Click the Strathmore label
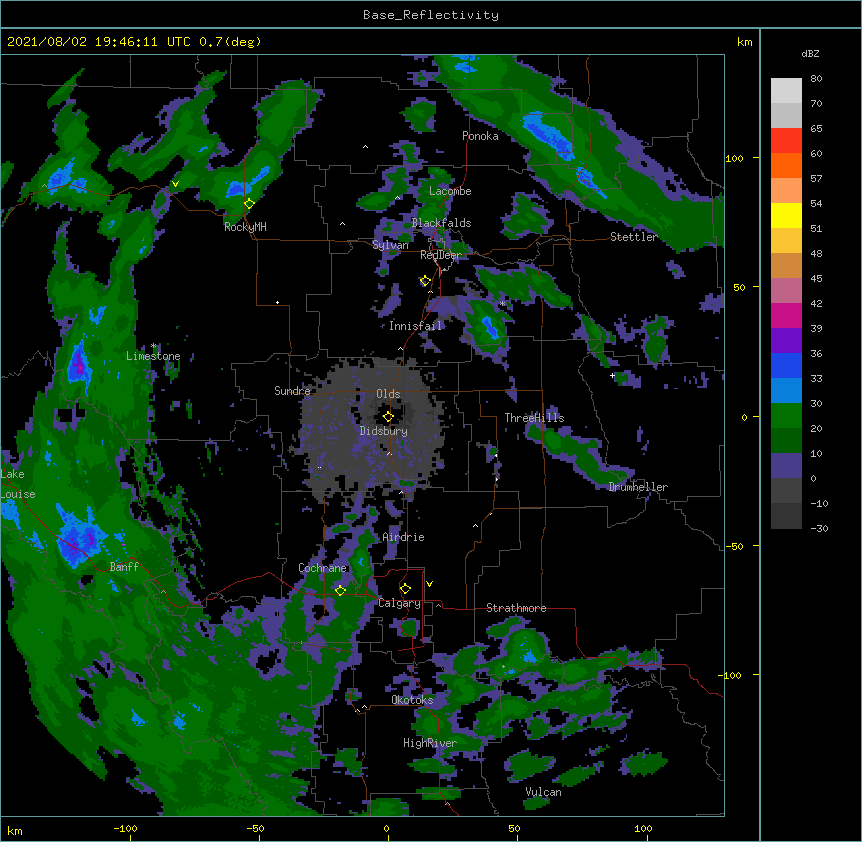This screenshot has height=842, width=862. pyautogui.click(x=516, y=608)
